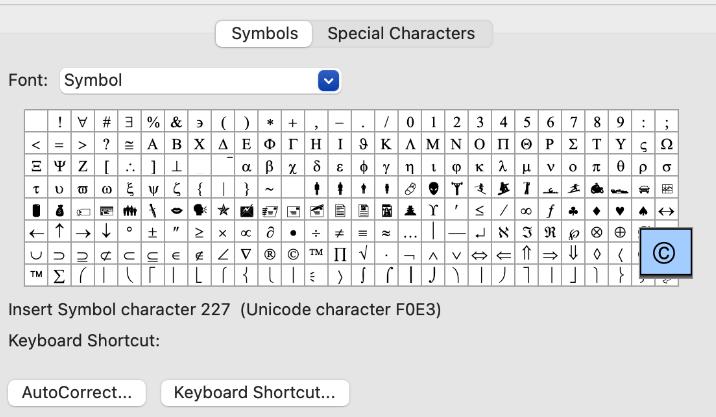Viewport: 716px width, 417px height.
Task: Select the capital Omega symbol
Action: click(667, 144)
